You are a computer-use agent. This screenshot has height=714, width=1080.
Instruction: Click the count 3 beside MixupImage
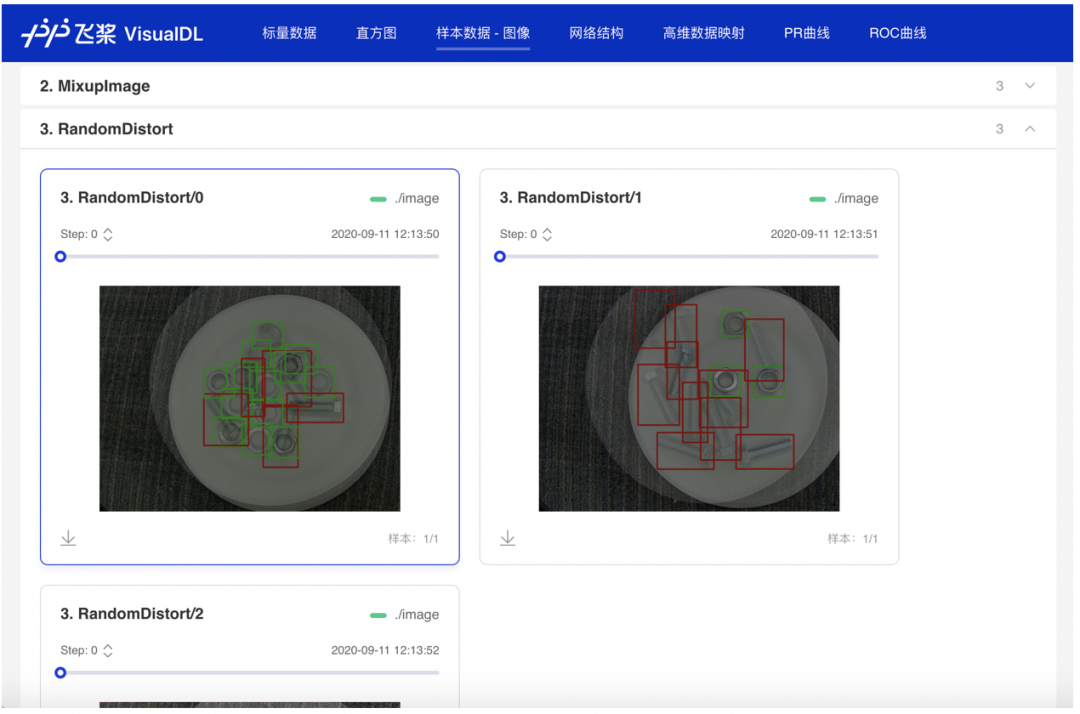[x=999, y=86]
